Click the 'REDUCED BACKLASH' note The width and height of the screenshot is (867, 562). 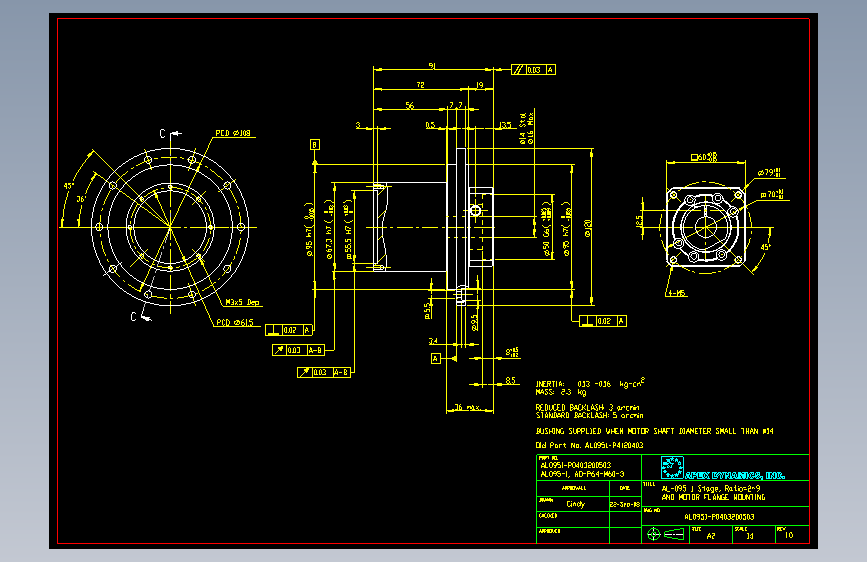point(587,407)
